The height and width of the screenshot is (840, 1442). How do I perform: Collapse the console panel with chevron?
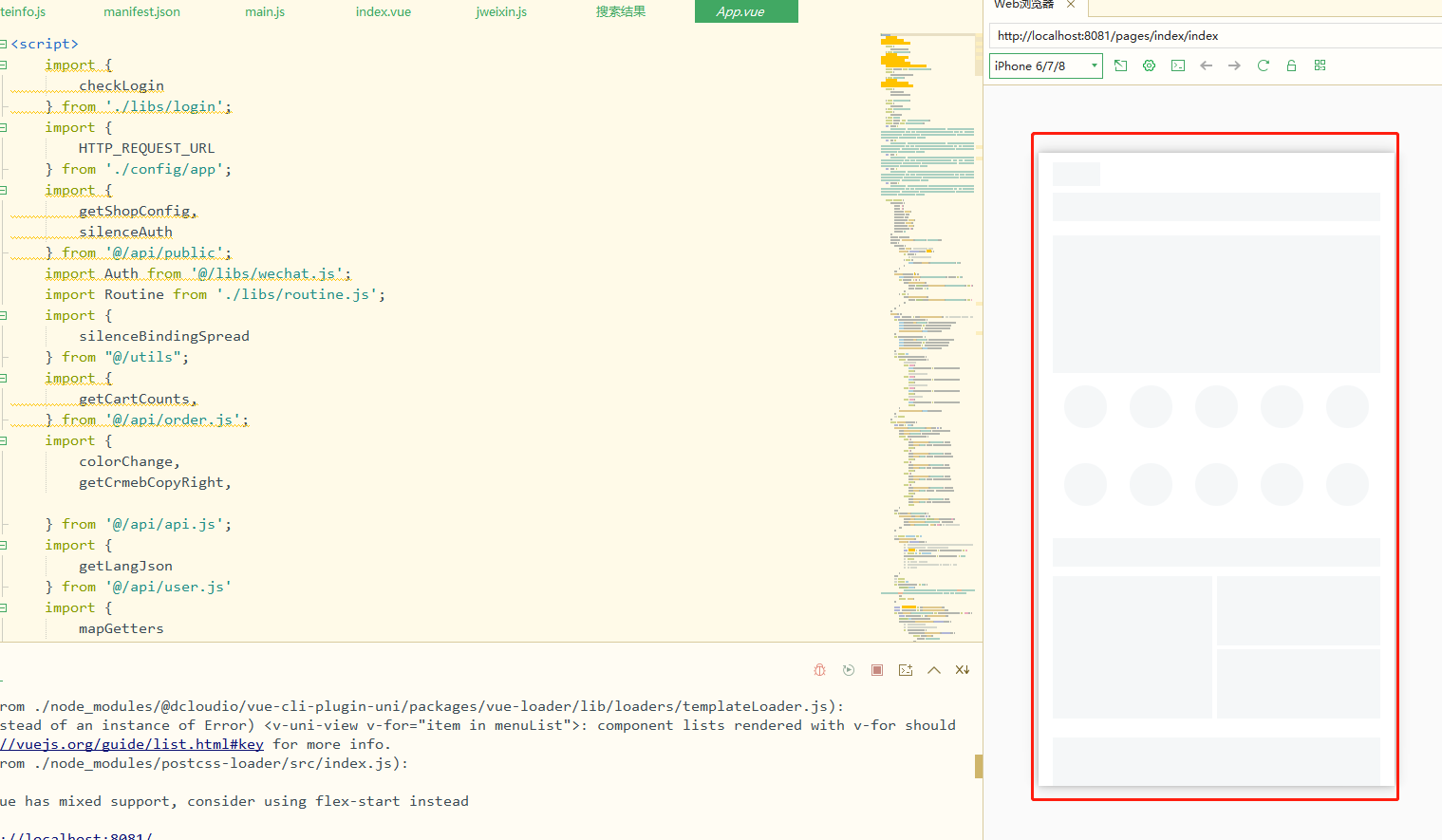(934, 670)
